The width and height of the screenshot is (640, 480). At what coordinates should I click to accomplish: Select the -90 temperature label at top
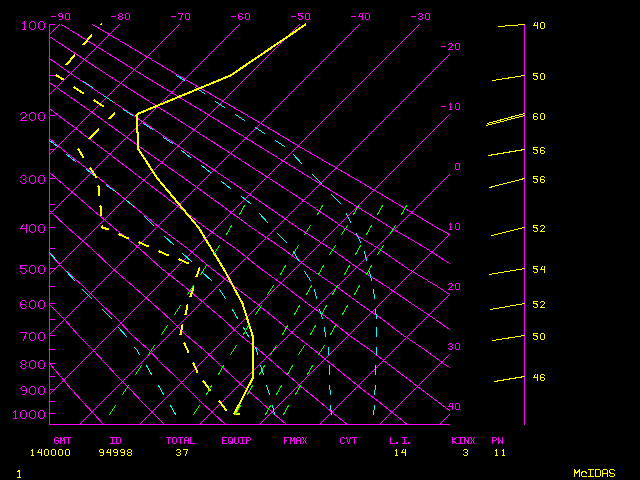60,16
